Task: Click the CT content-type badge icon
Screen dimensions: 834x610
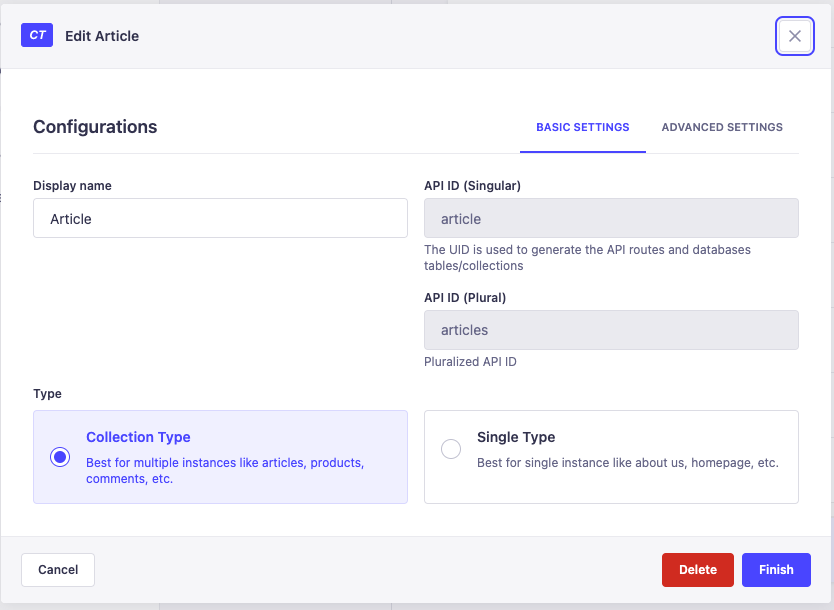Action: tap(37, 35)
